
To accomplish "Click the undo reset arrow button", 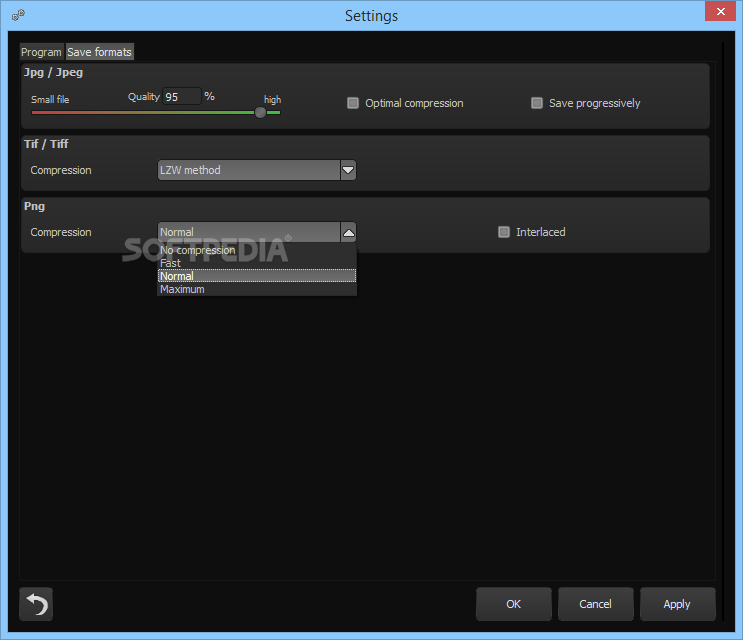I will [36, 604].
